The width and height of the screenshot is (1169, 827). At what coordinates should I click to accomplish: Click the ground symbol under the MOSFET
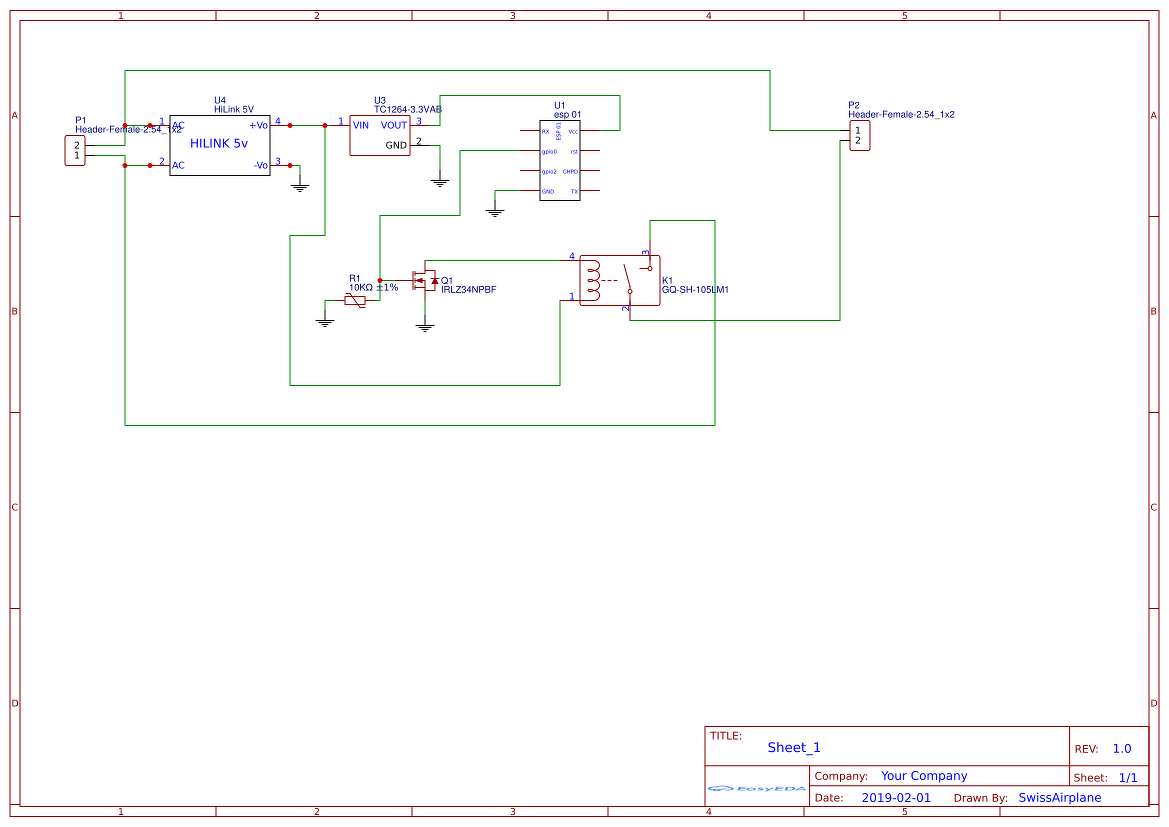[425, 326]
